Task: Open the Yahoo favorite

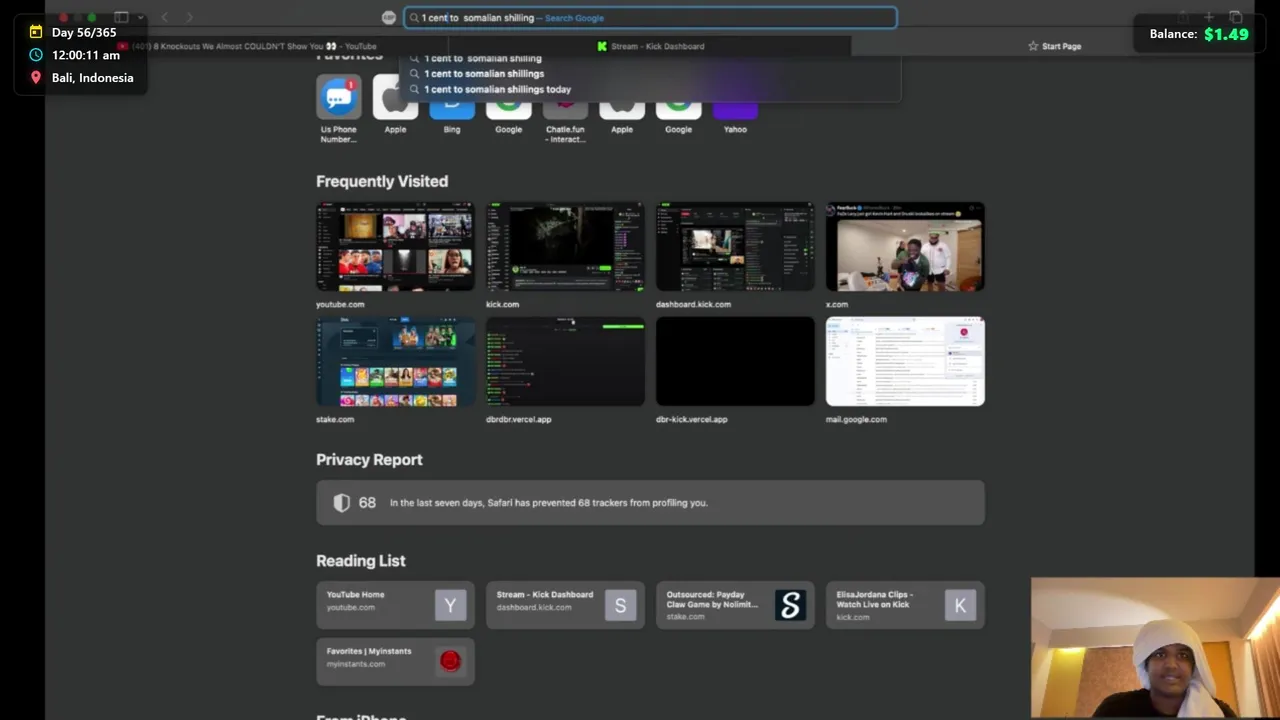Action: click(x=735, y=108)
